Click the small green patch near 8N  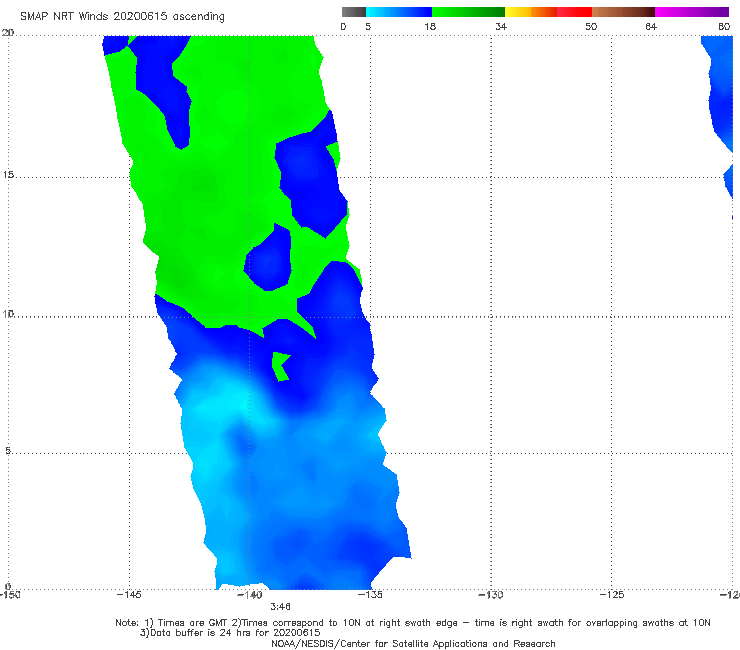pos(280,366)
